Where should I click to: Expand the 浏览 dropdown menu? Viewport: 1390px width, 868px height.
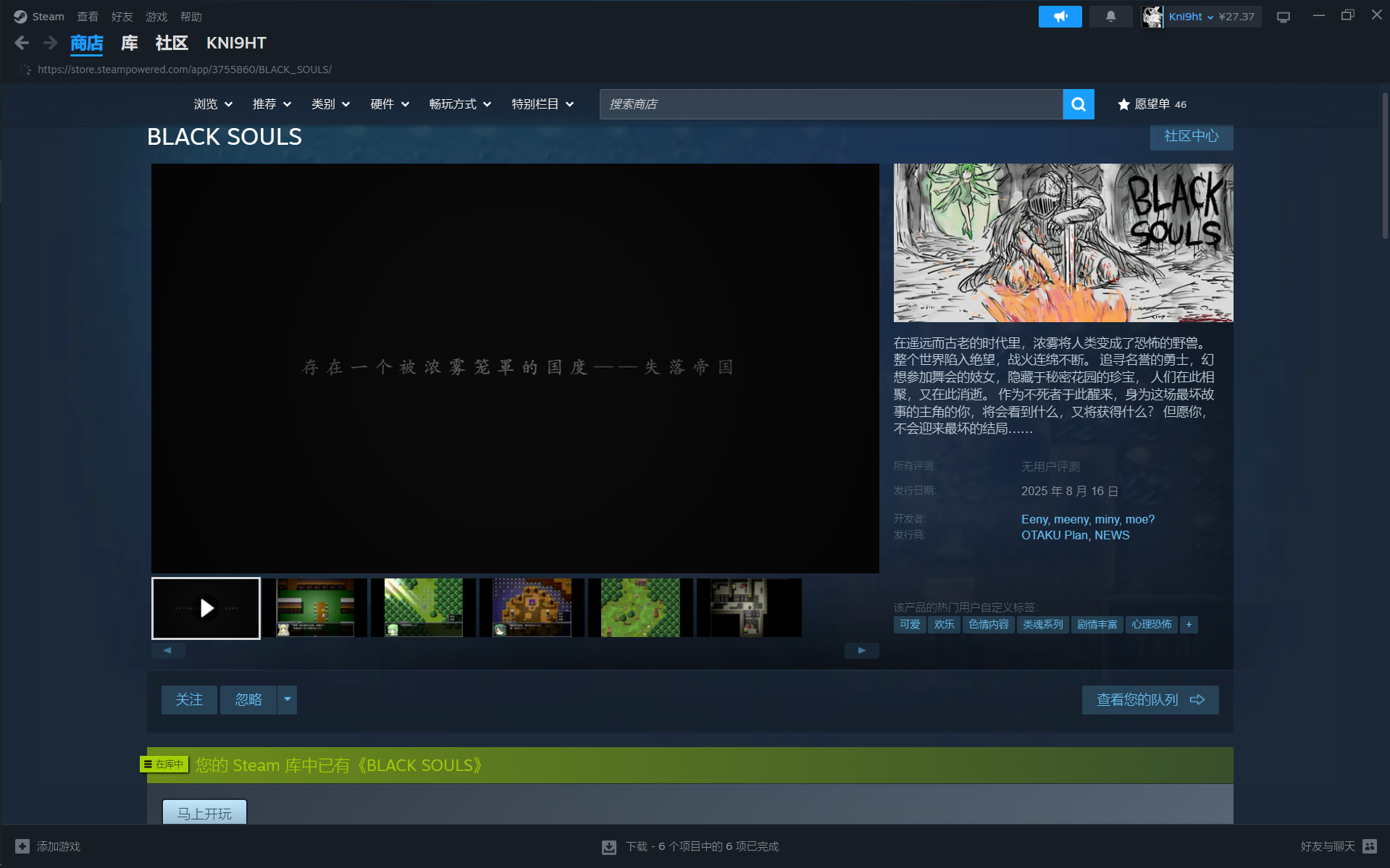(x=213, y=104)
